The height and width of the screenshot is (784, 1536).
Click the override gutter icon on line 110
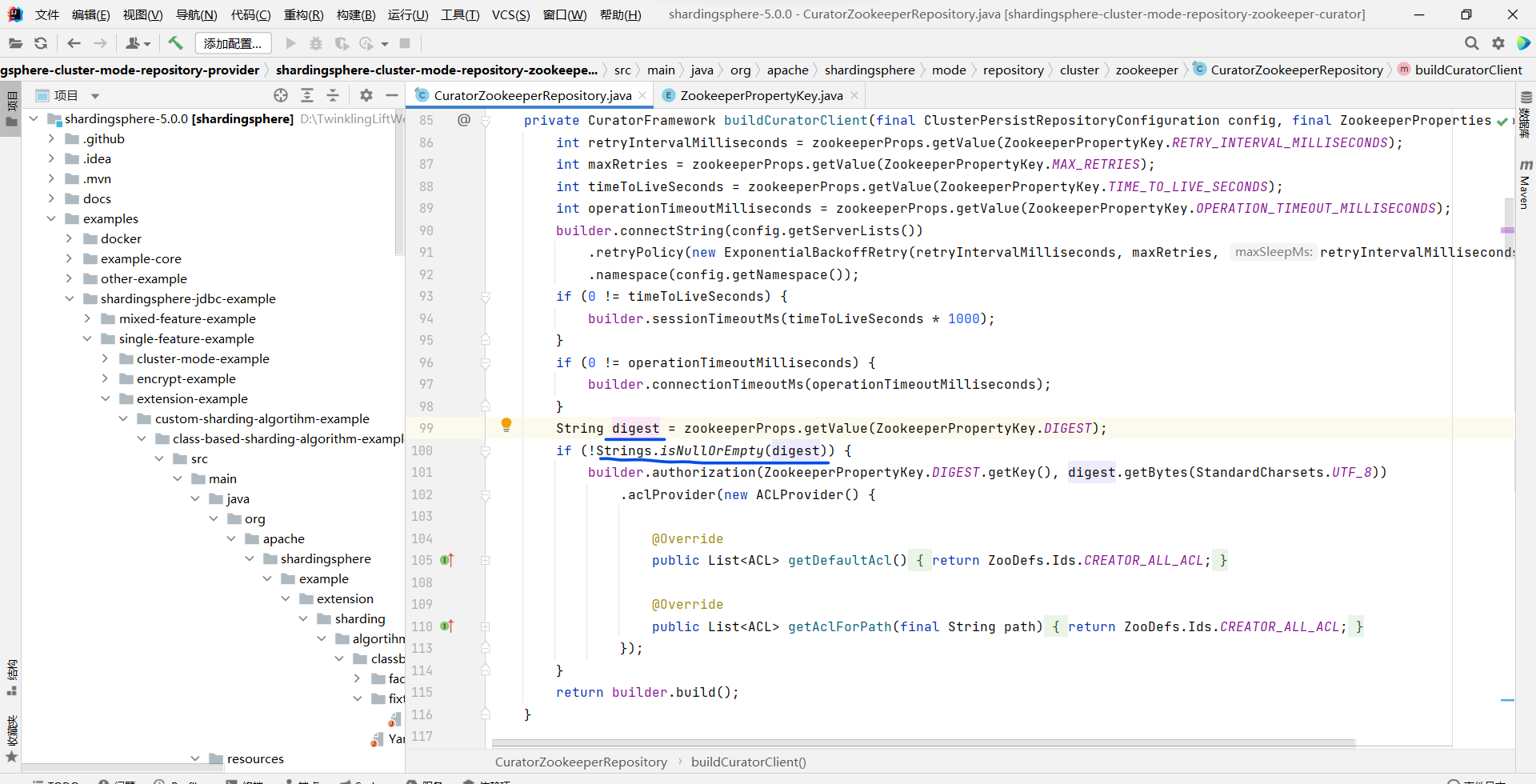pyautogui.click(x=447, y=626)
